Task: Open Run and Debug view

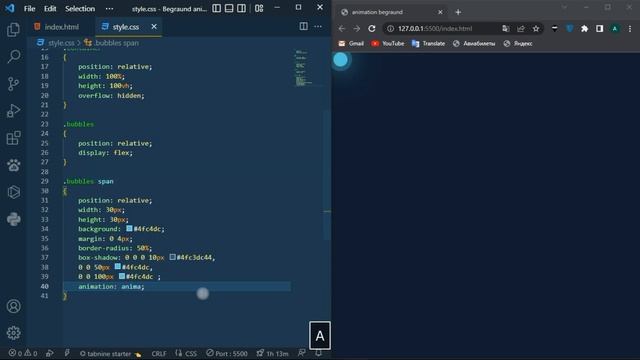Action: point(13,111)
